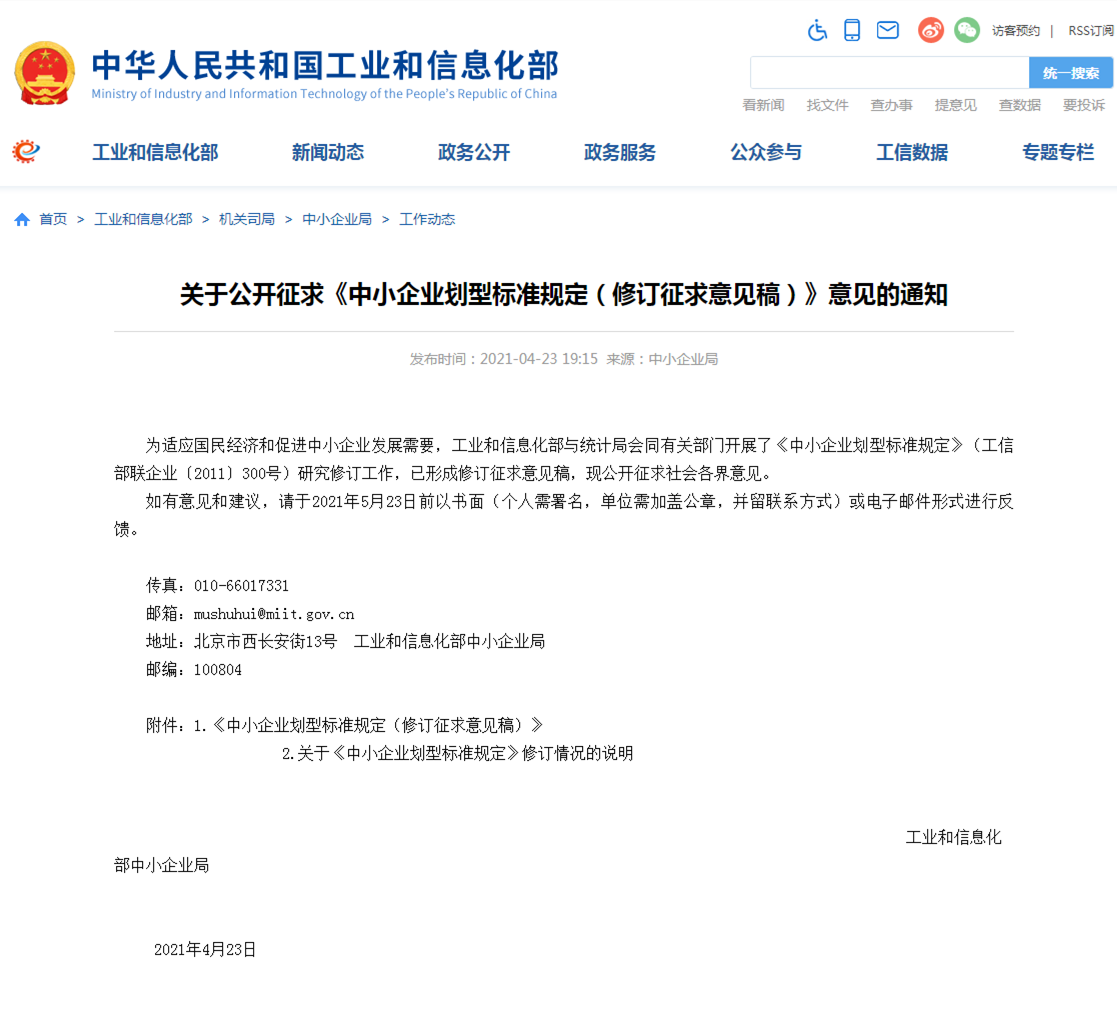Click the 统一搜索 search button
The height and width of the screenshot is (1035, 1117).
tap(1071, 73)
